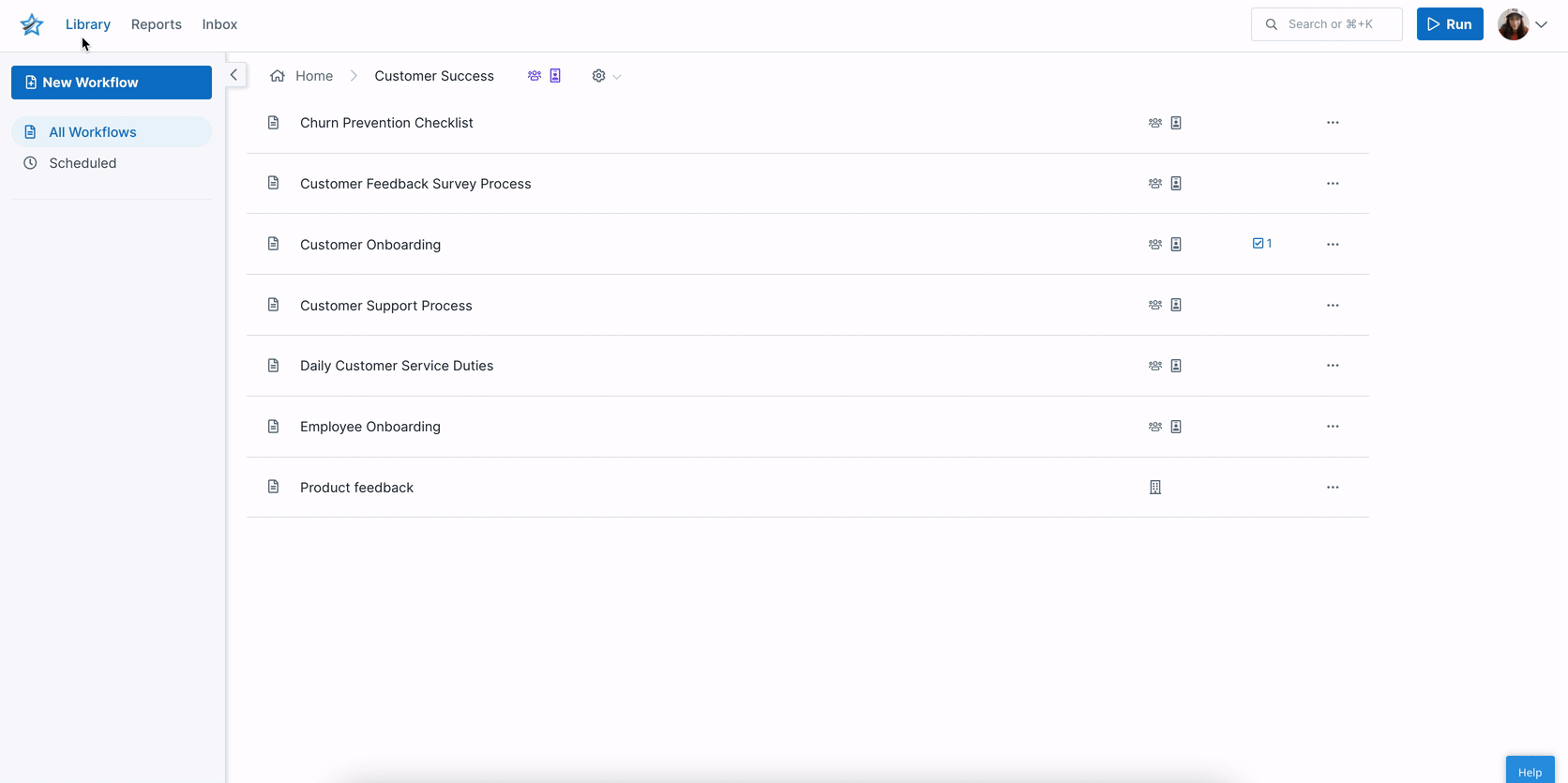Collapse the sidebar with chevron button

[234, 75]
